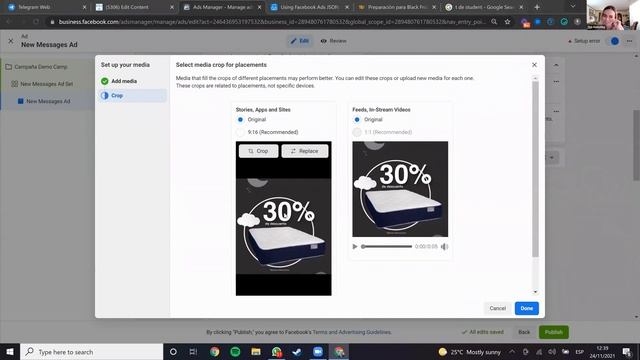Image resolution: width=640 pixels, height=360 pixels.
Task: Open the notification center icon
Action: click(627, 351)
